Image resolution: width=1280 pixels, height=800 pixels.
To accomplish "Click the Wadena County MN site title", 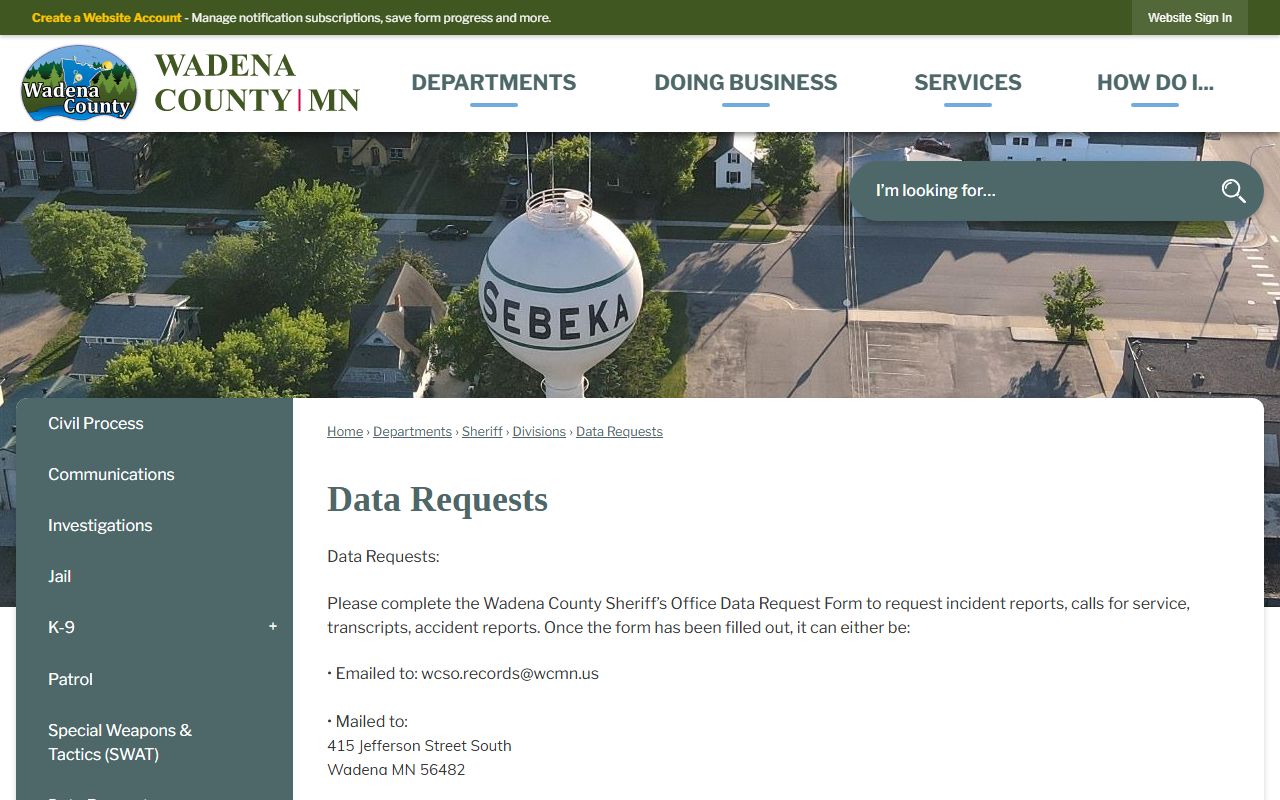I will click(257, 83).
